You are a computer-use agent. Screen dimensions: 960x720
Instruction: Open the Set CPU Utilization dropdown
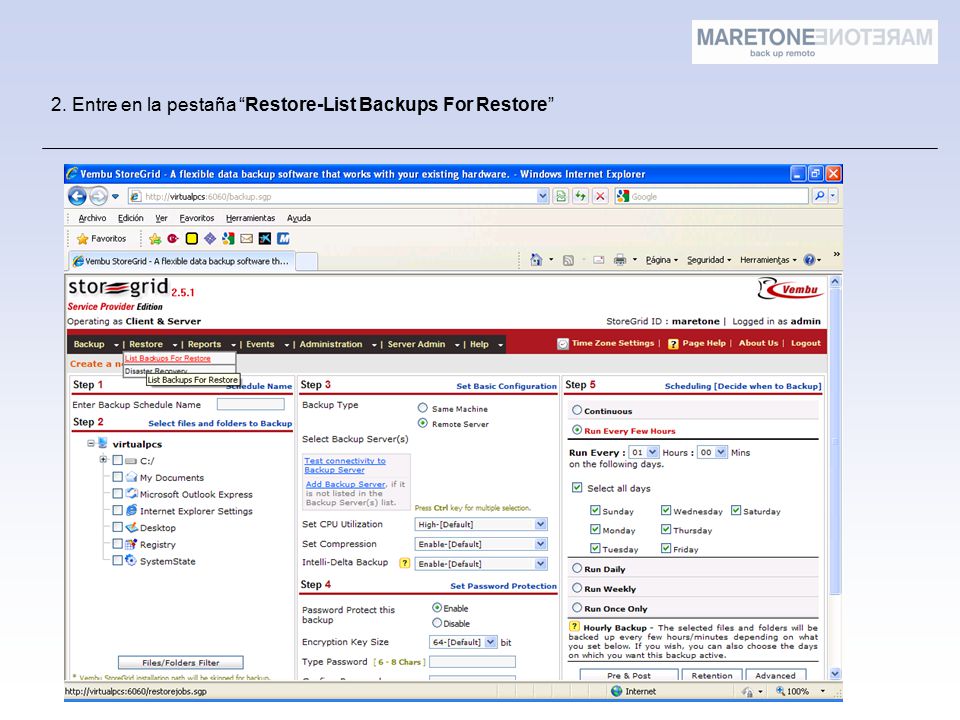[481, 524]
